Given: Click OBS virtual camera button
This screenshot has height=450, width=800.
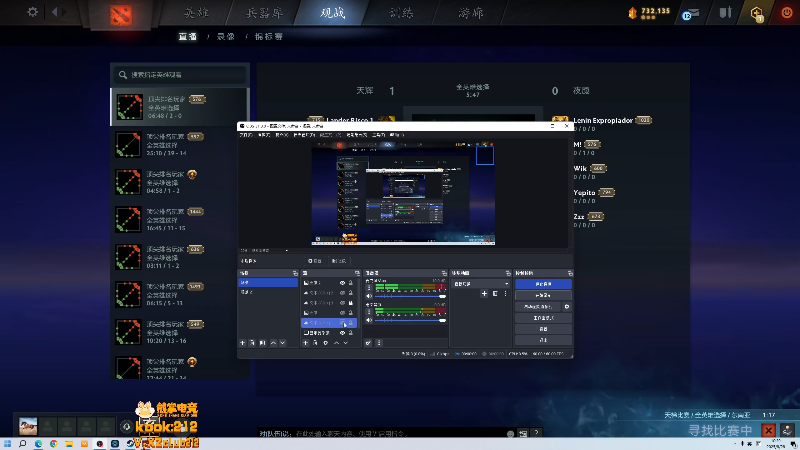Looking at the screenshot, I should pos(538,307).
